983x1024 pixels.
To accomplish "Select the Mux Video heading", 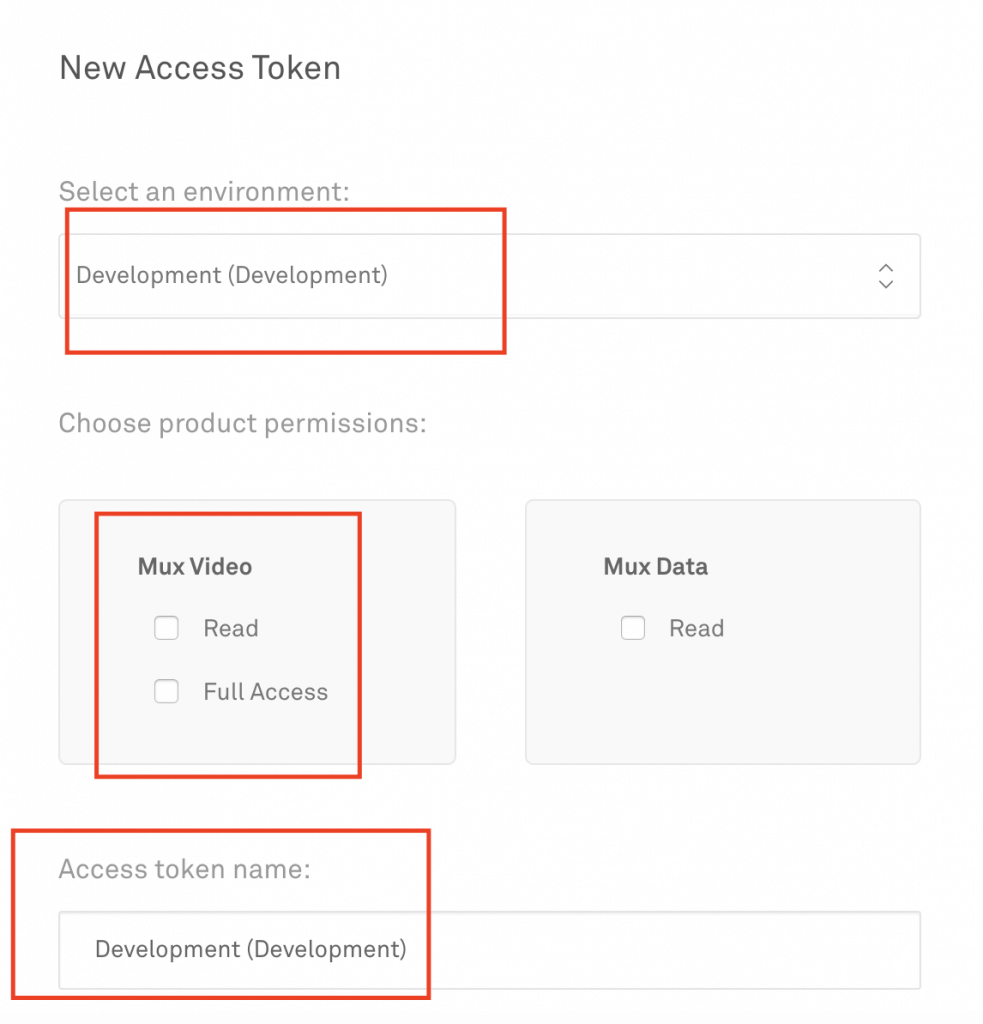I will pos(195,566).
